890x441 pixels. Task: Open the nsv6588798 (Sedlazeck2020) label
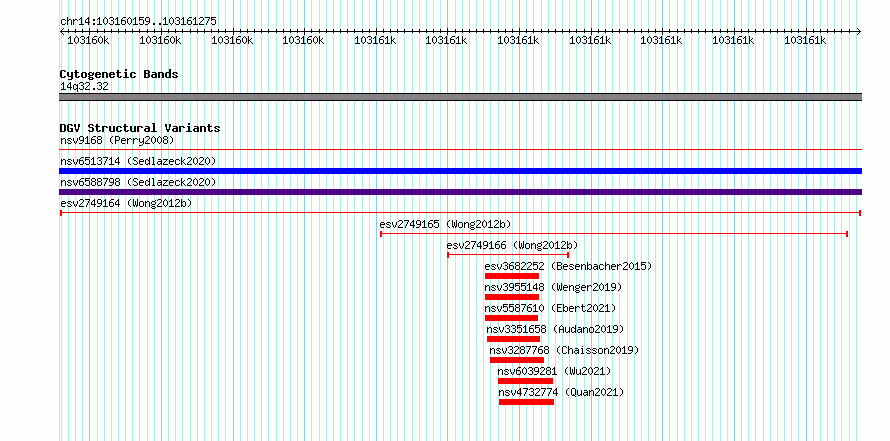(x=138, y=182)
